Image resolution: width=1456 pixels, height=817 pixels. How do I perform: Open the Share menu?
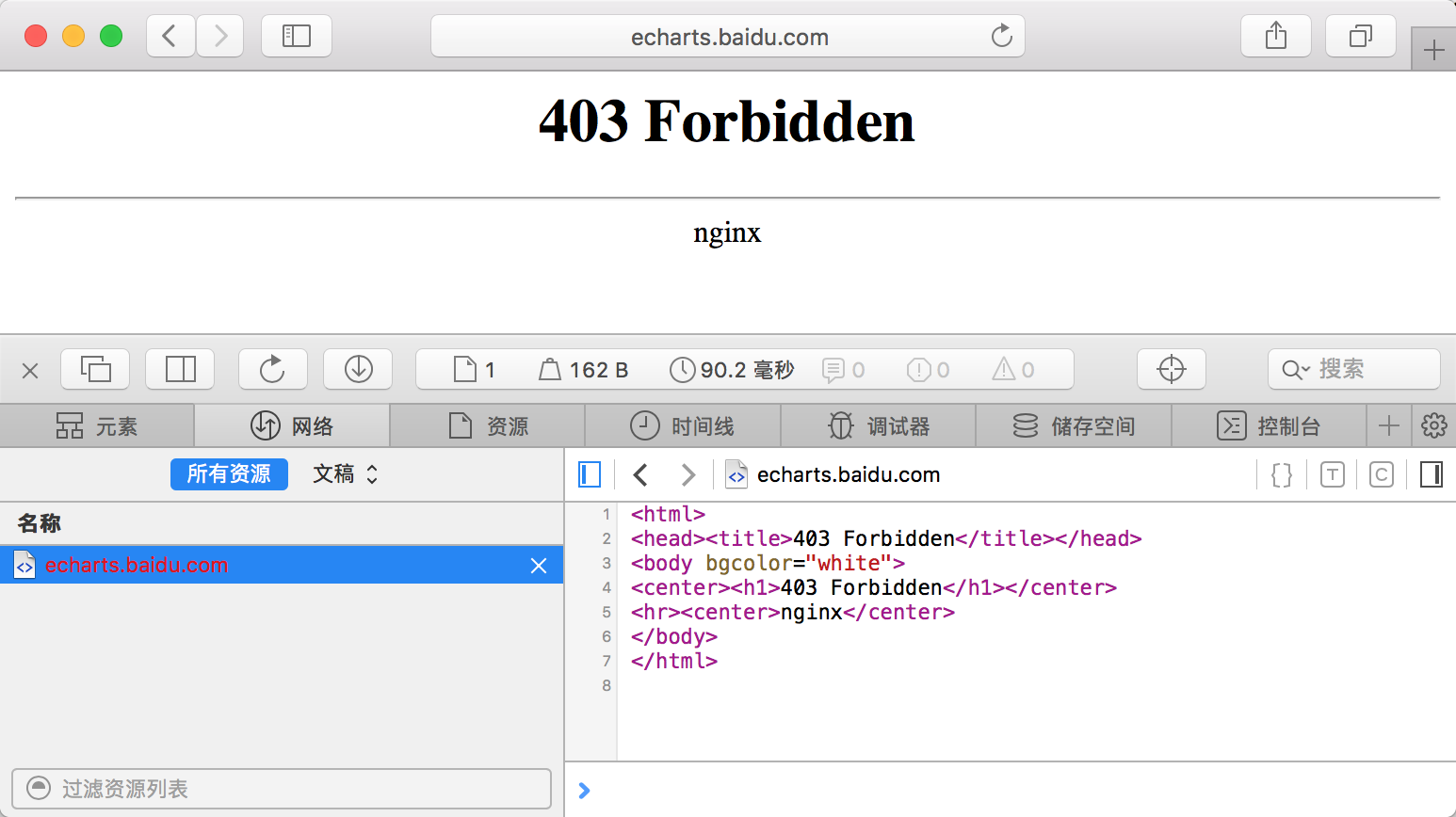[1276, 37]
